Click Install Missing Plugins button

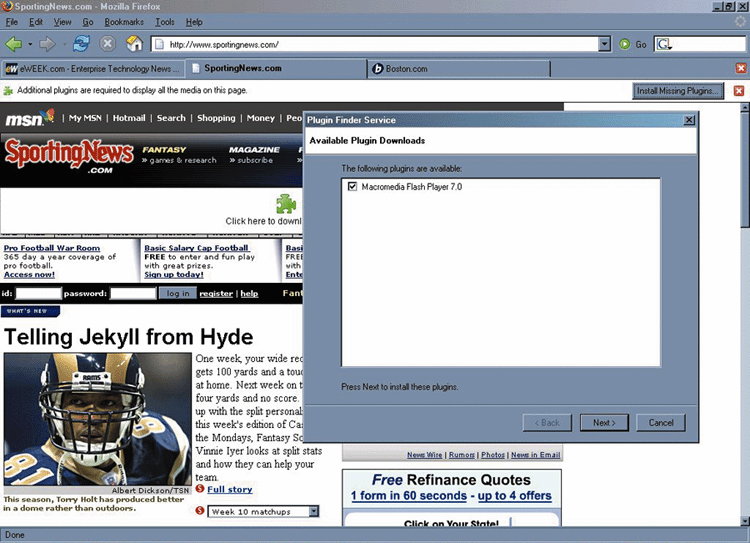coord(678,91)
